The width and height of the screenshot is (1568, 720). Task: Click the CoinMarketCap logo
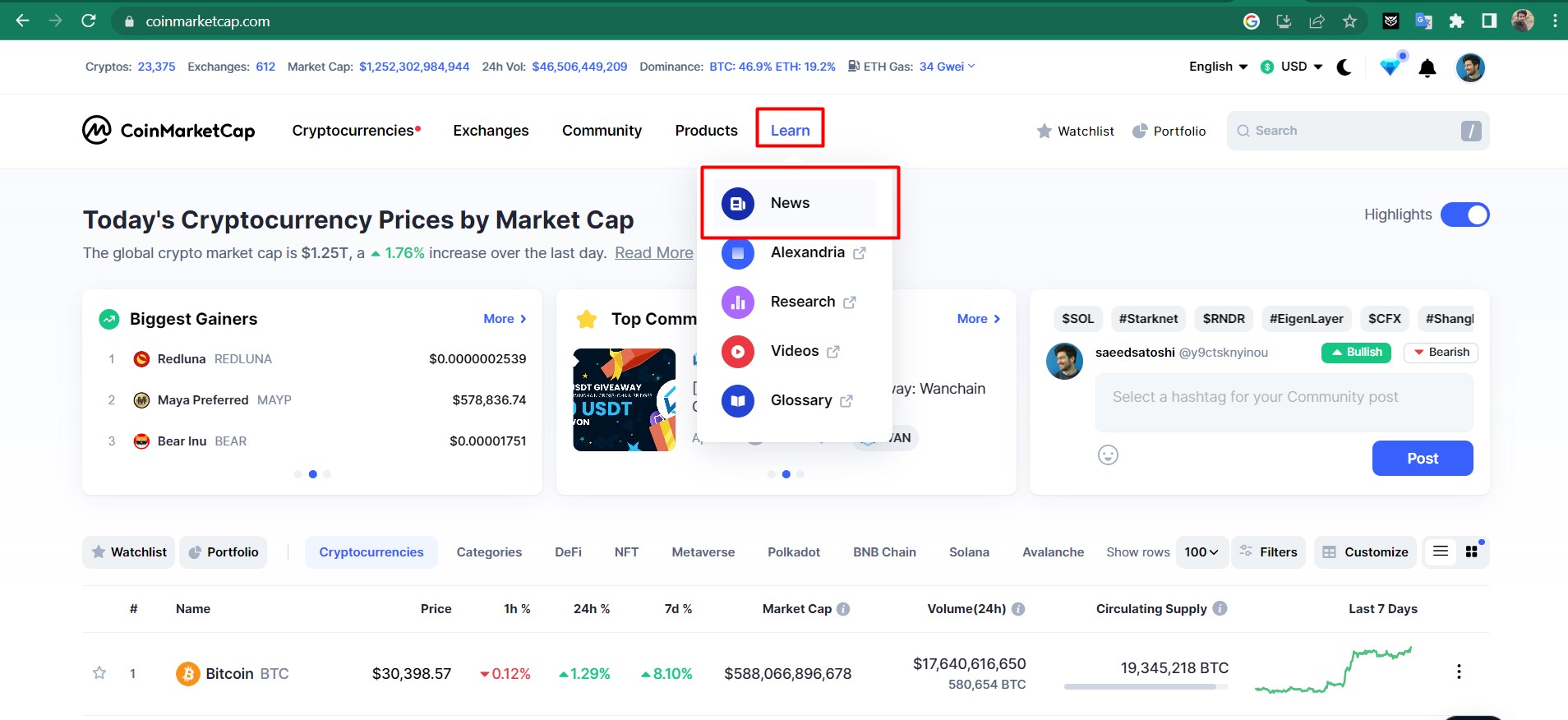point(168,131)
